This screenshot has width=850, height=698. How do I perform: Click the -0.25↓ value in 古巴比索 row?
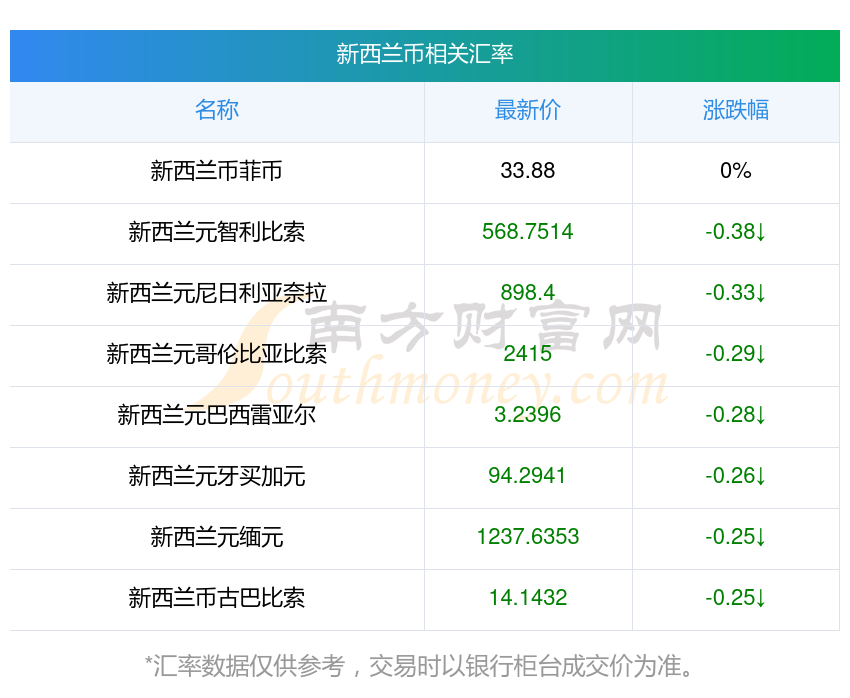pos(736,598)
